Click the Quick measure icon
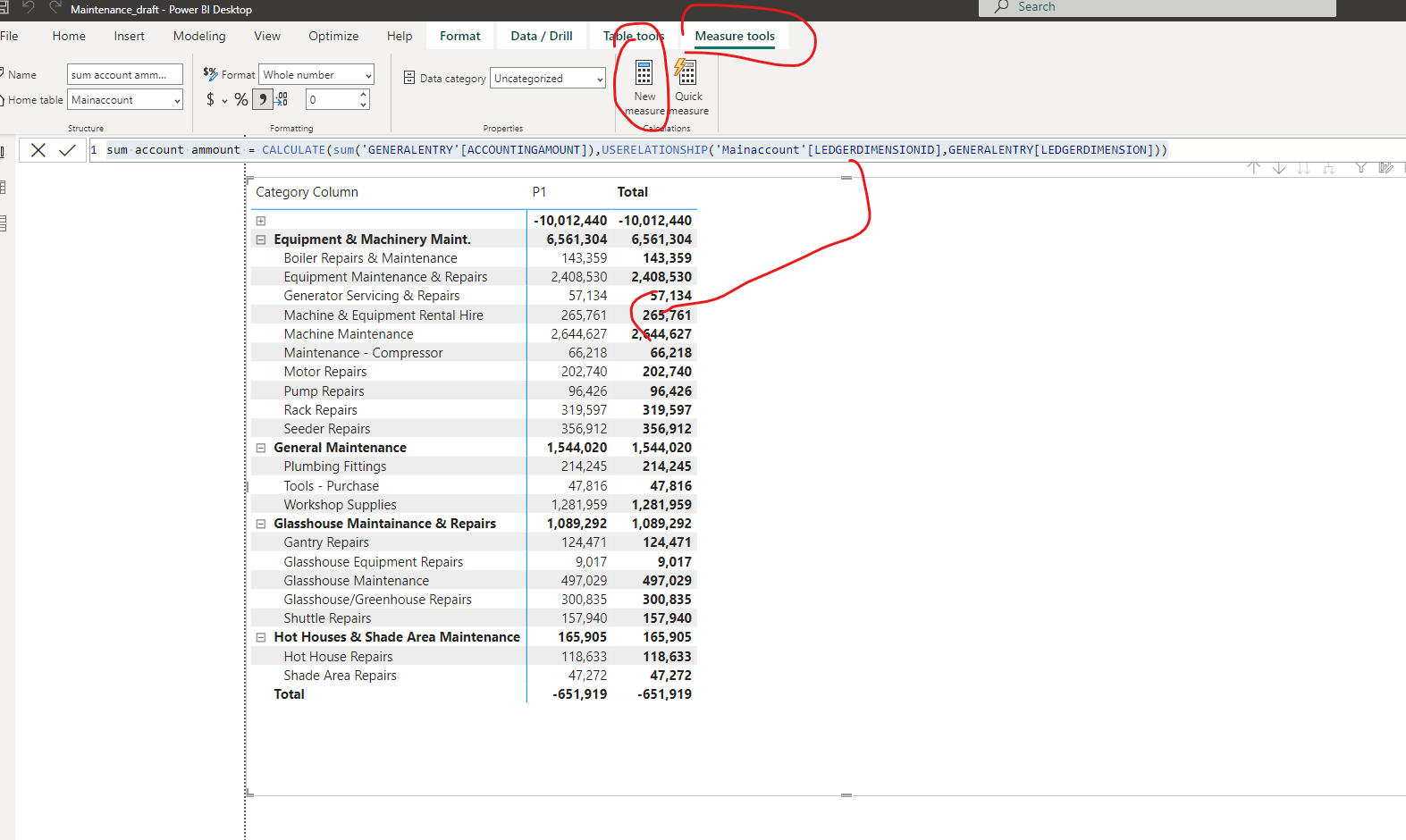Screen dimensions: 1406x840 (686, 72)
